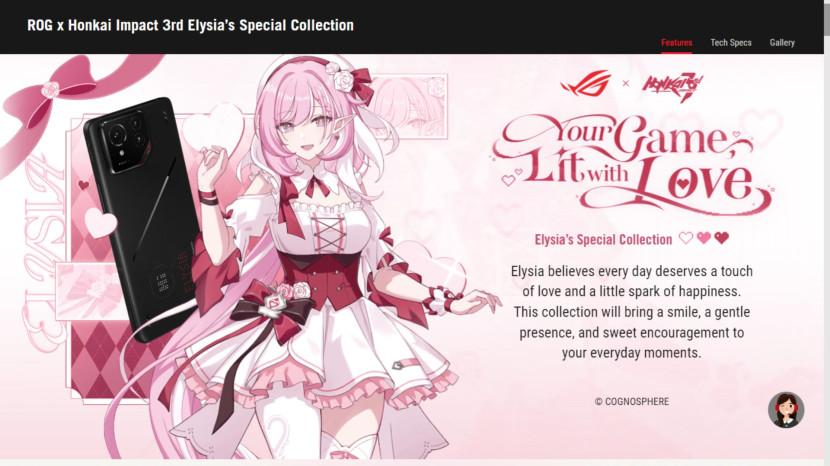Click the dark red heart after the subtitle
Image resolution: width=830 pixels, height=466 pixels.
tap(721, 238)
